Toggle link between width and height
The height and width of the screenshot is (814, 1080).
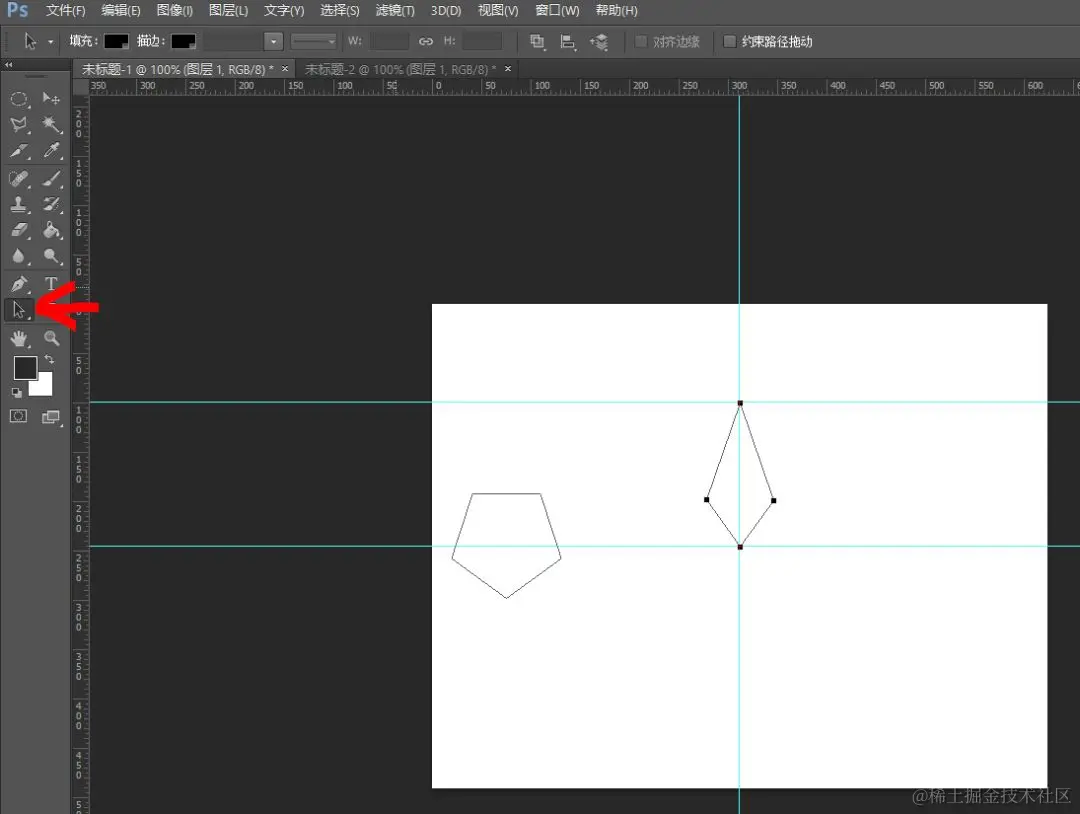click(x=426, y=41)
